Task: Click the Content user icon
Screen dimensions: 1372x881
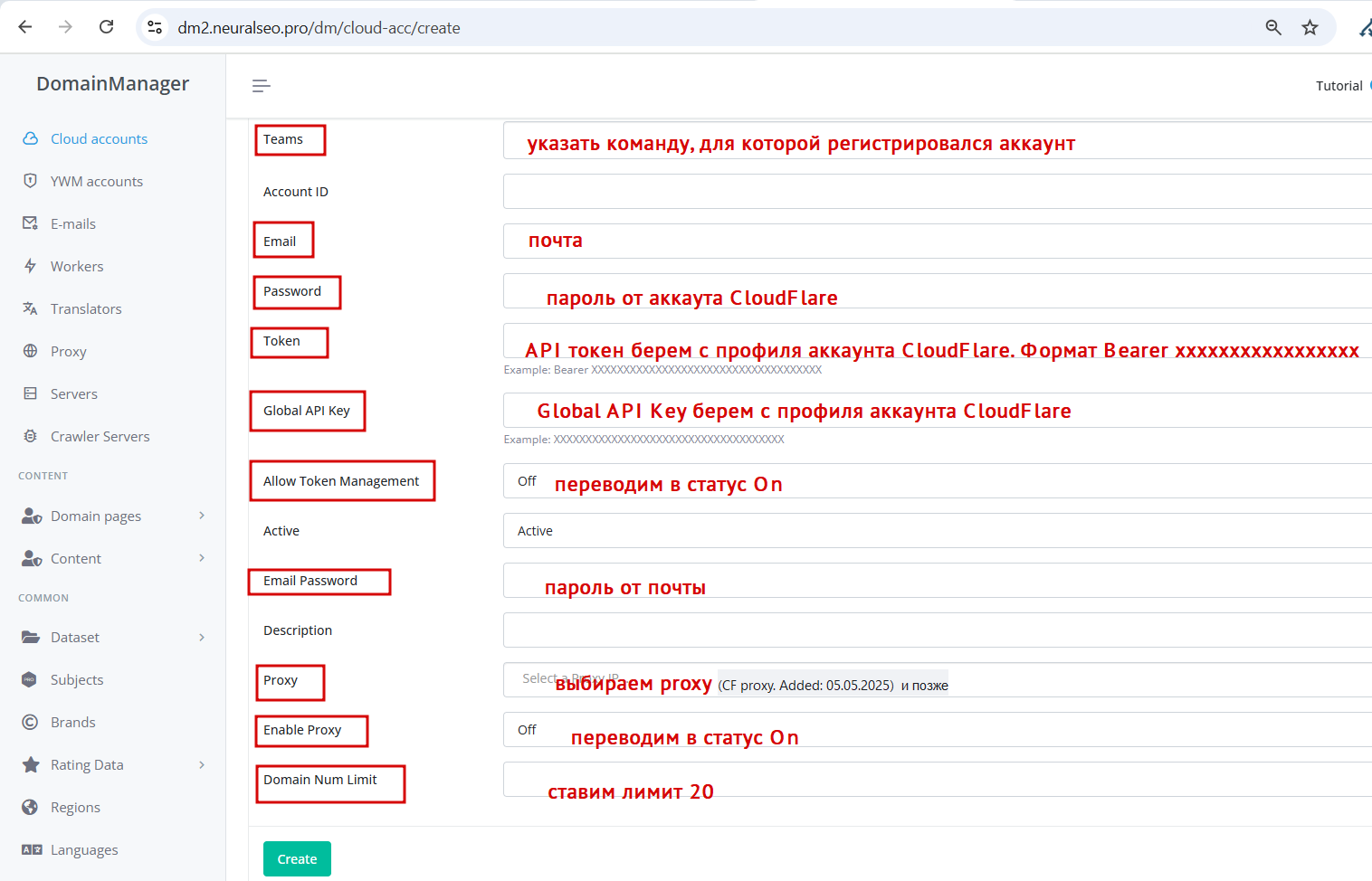Action: (32, 558)
